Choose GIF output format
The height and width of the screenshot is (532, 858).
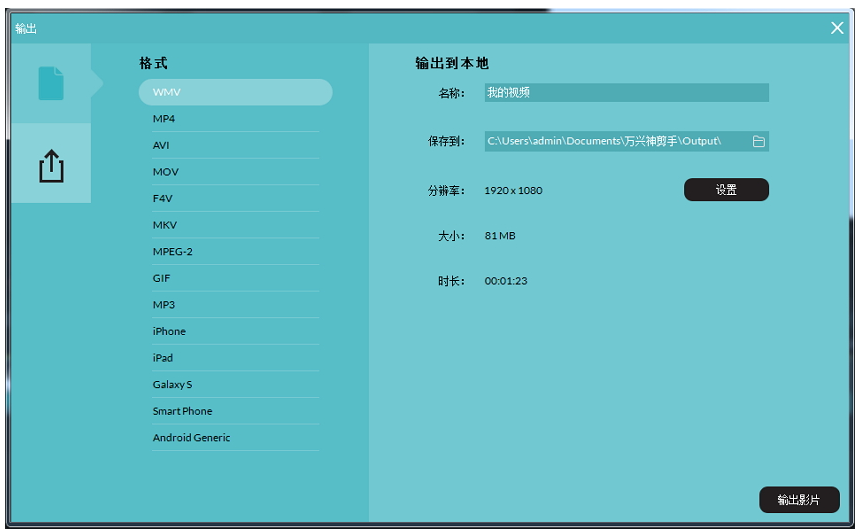[x=235, y=278]
